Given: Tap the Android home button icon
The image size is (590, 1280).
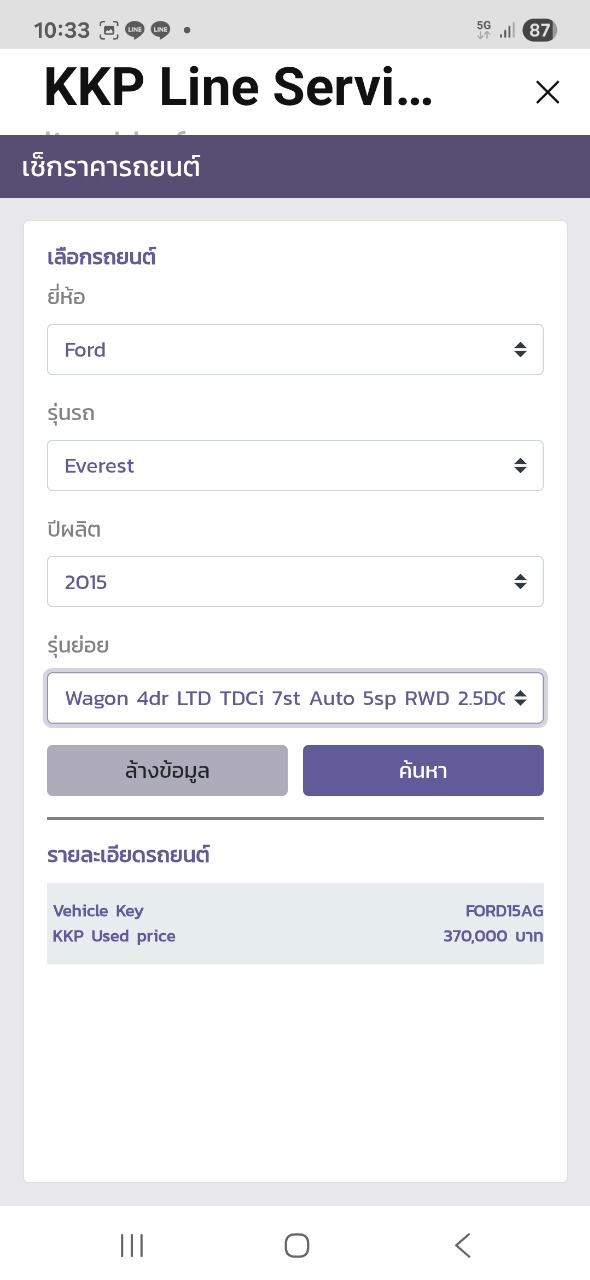Looking at the screenshot, I should 297,1245.
